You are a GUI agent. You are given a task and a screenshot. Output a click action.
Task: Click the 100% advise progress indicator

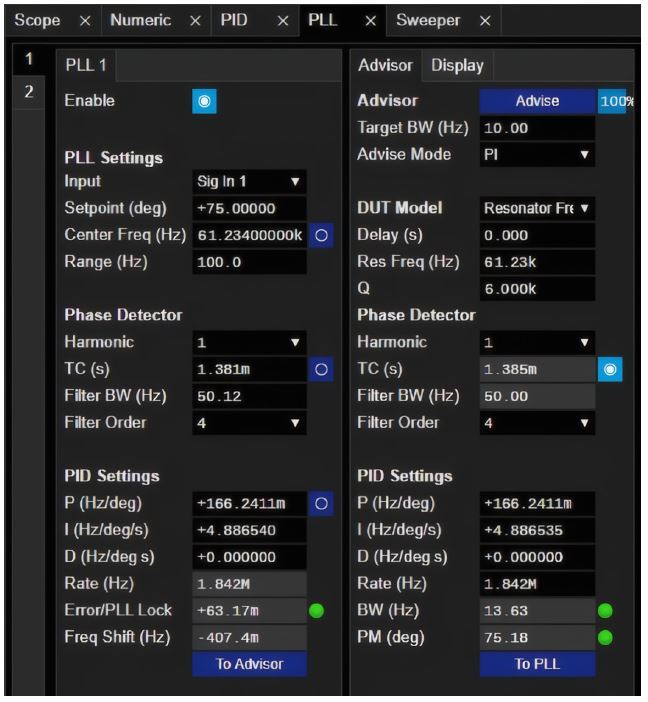coord(616,101)
